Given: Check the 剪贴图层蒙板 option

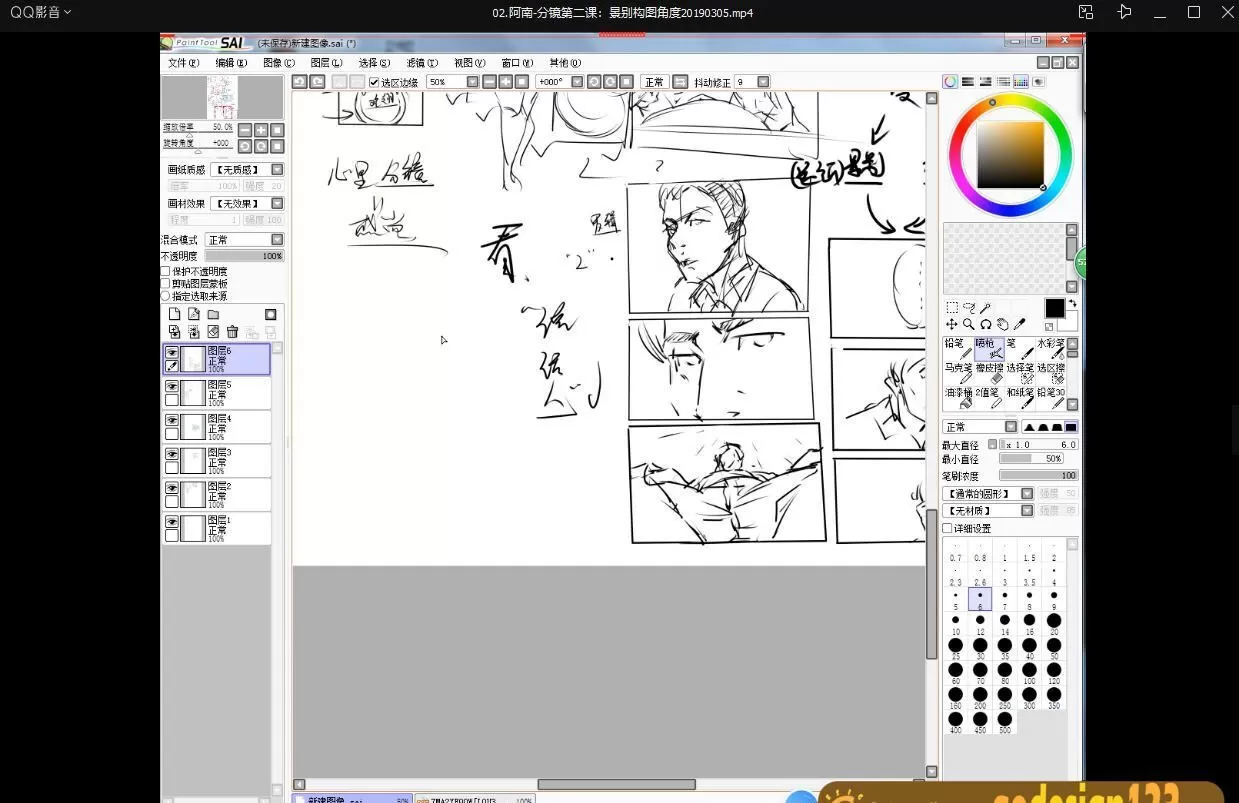Looking at the screenshot, I should click(x=163, y=281).
